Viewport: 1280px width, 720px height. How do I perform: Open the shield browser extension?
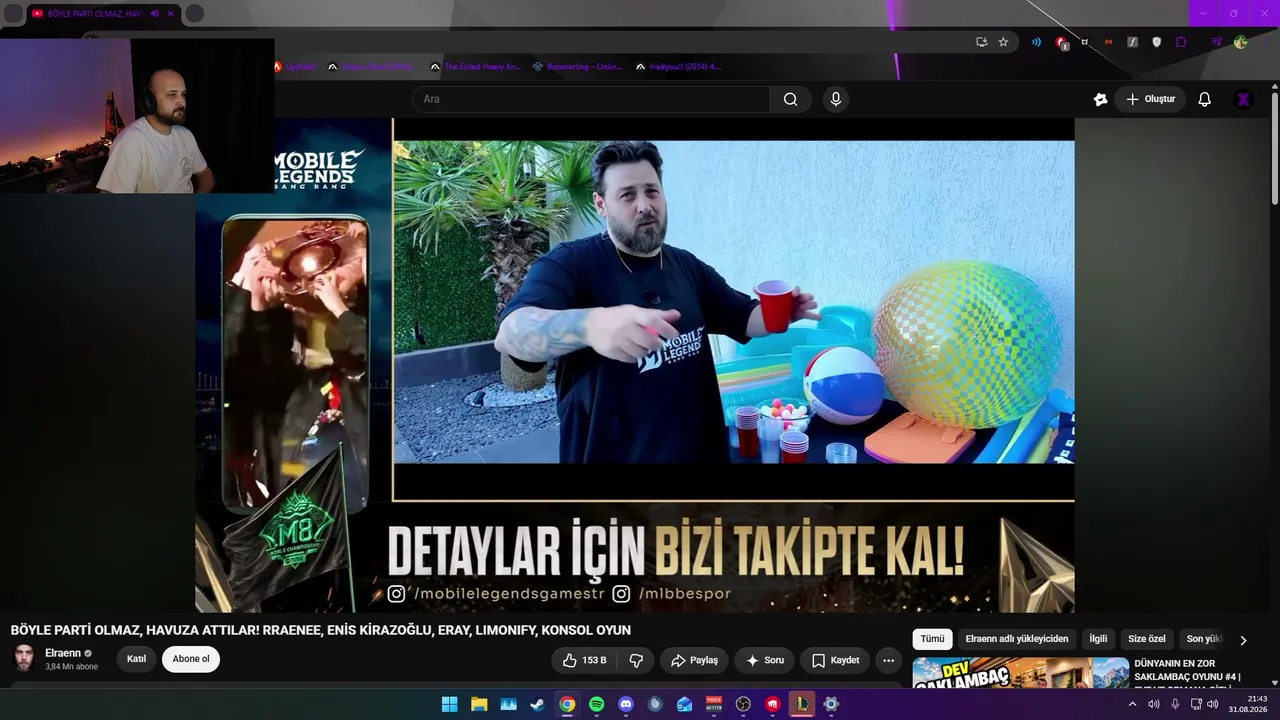pyautogui.click(x=1157, y=42)
